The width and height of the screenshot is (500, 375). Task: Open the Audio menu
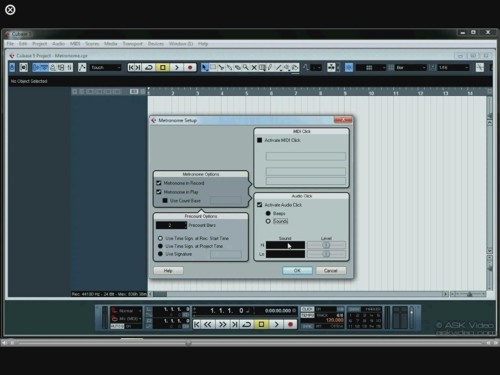[58, 44]
